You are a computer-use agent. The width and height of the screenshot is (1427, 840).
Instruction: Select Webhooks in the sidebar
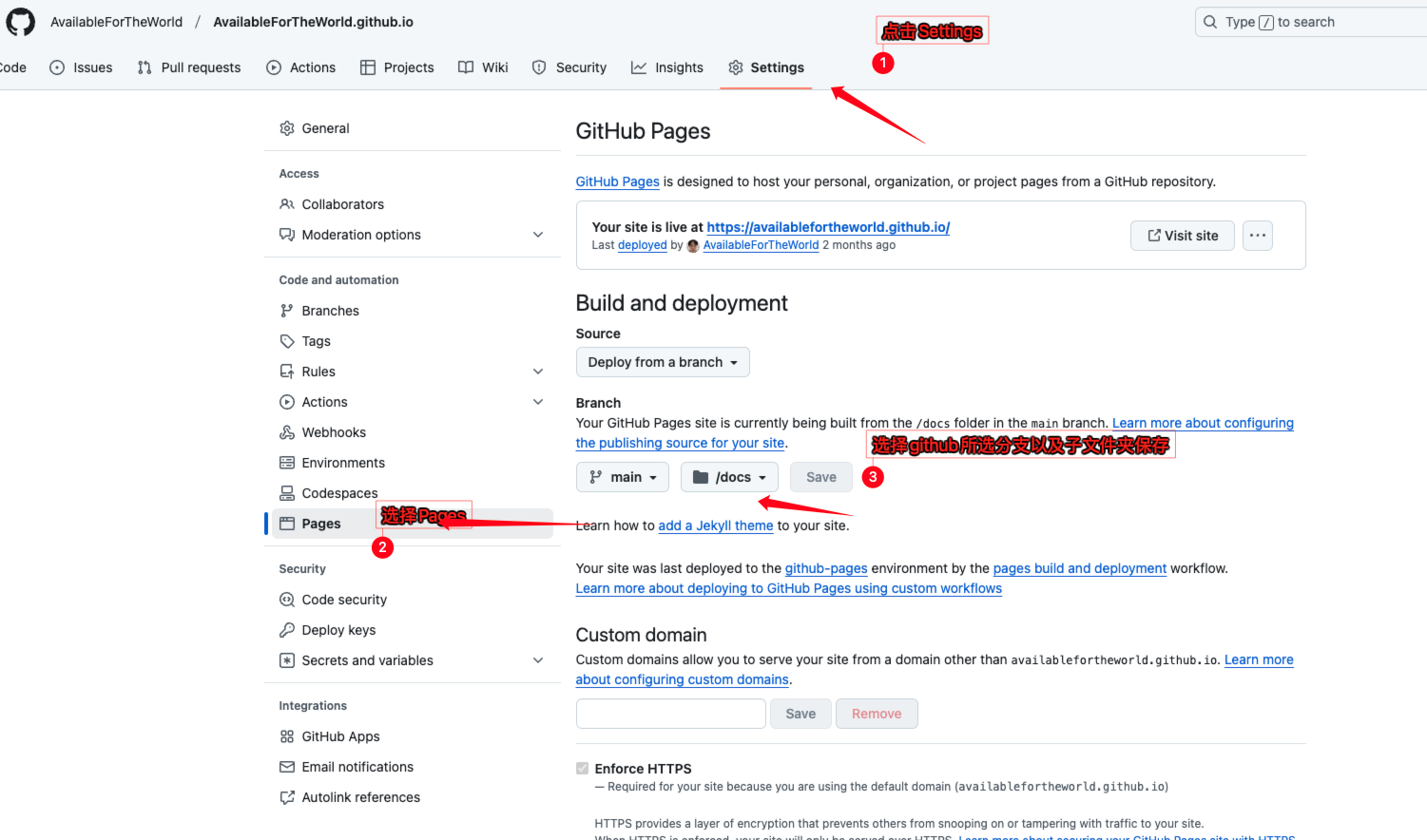[x=413, y=432]
